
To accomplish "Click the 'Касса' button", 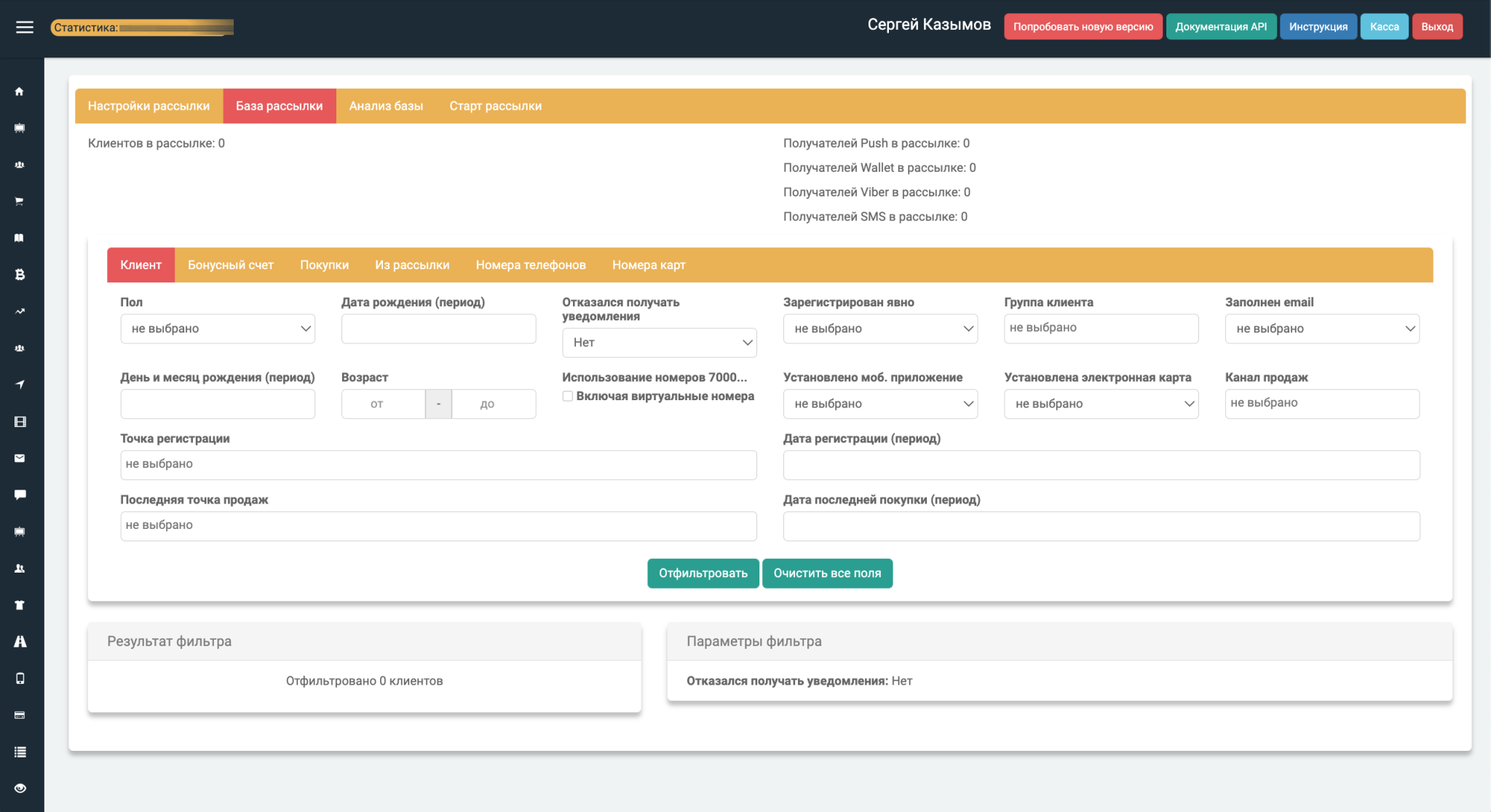I will [x=1385, y=27].
